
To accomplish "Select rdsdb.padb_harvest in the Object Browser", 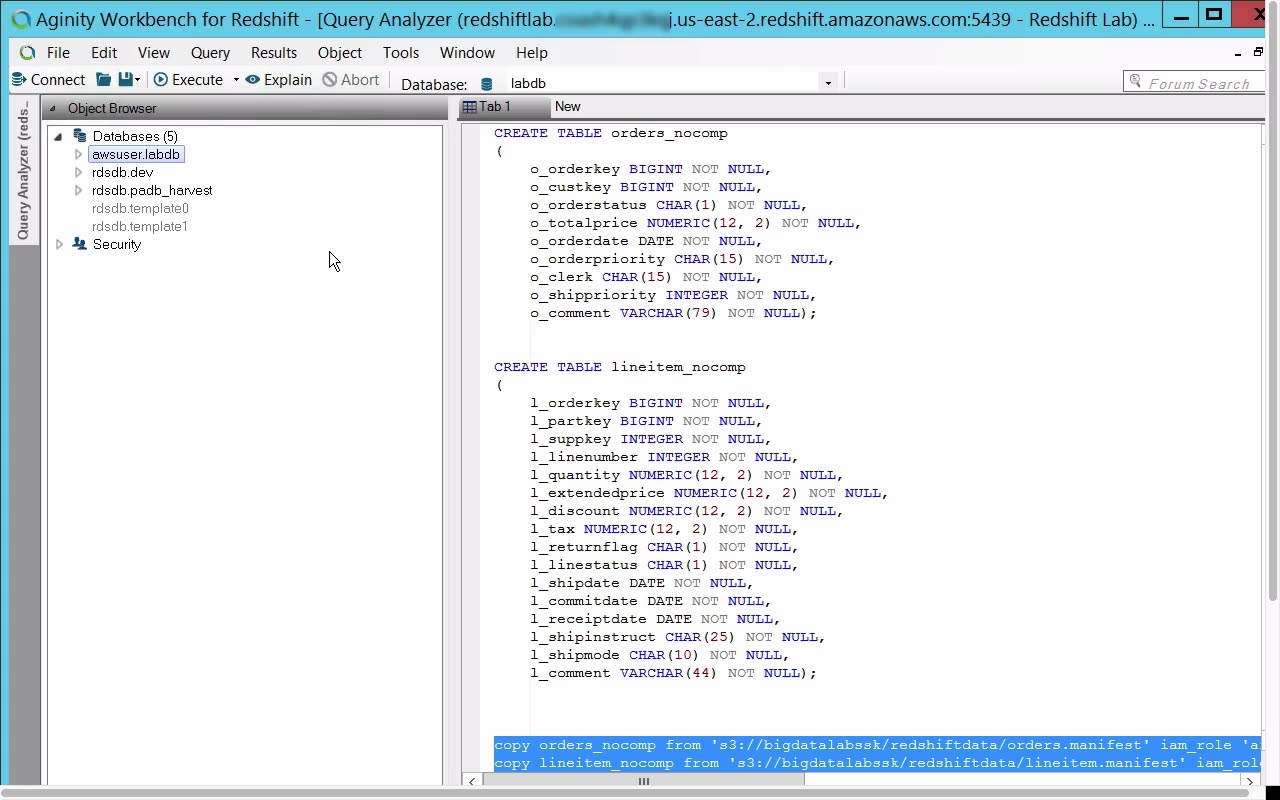I will [152, 191].
